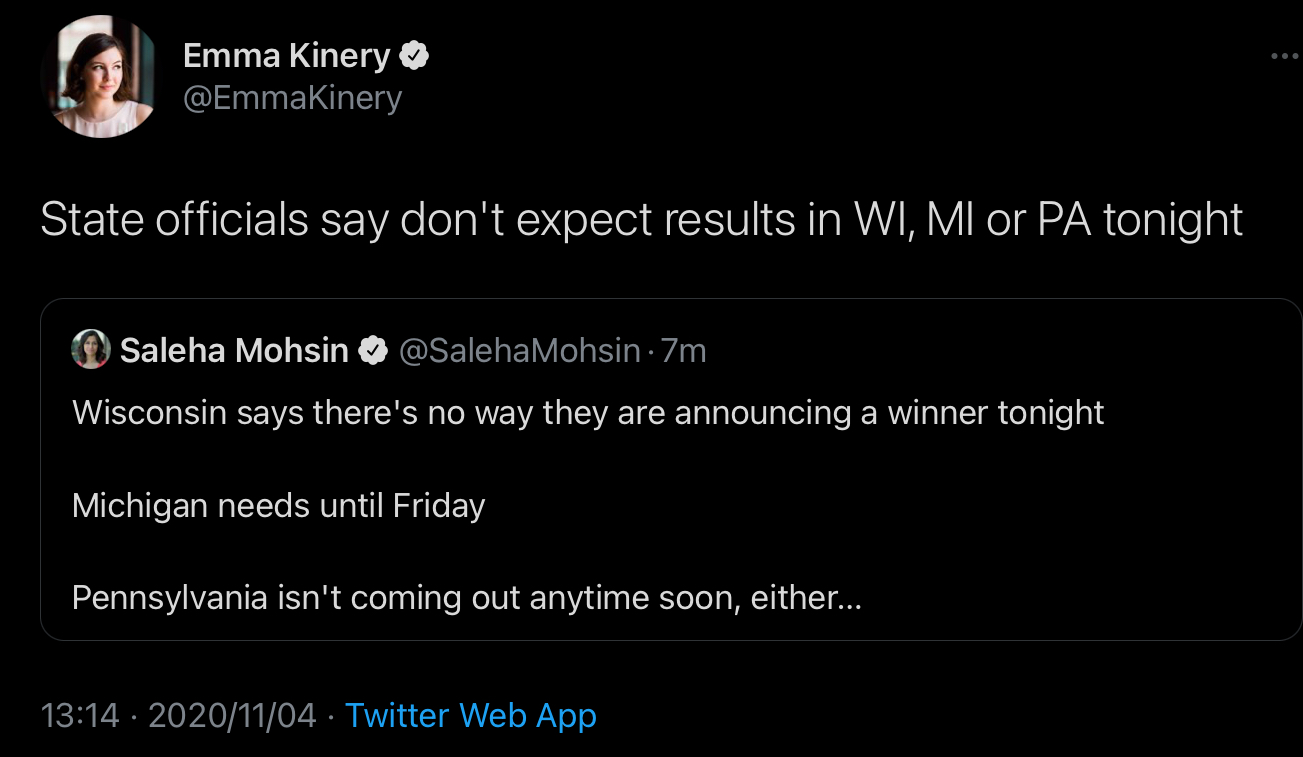The width and height of the screenshot is (1303, 757).
Task: Open the Twitter Web App source link
Action: pyautogui.click(x=470, y=716)
